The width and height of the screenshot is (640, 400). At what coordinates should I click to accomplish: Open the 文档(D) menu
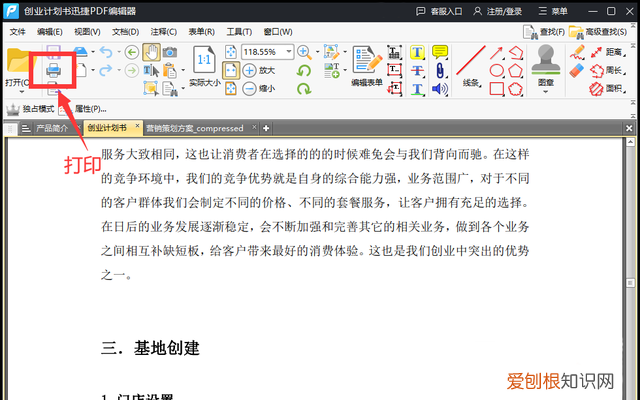pyautogui.click(x=125, y=32)
